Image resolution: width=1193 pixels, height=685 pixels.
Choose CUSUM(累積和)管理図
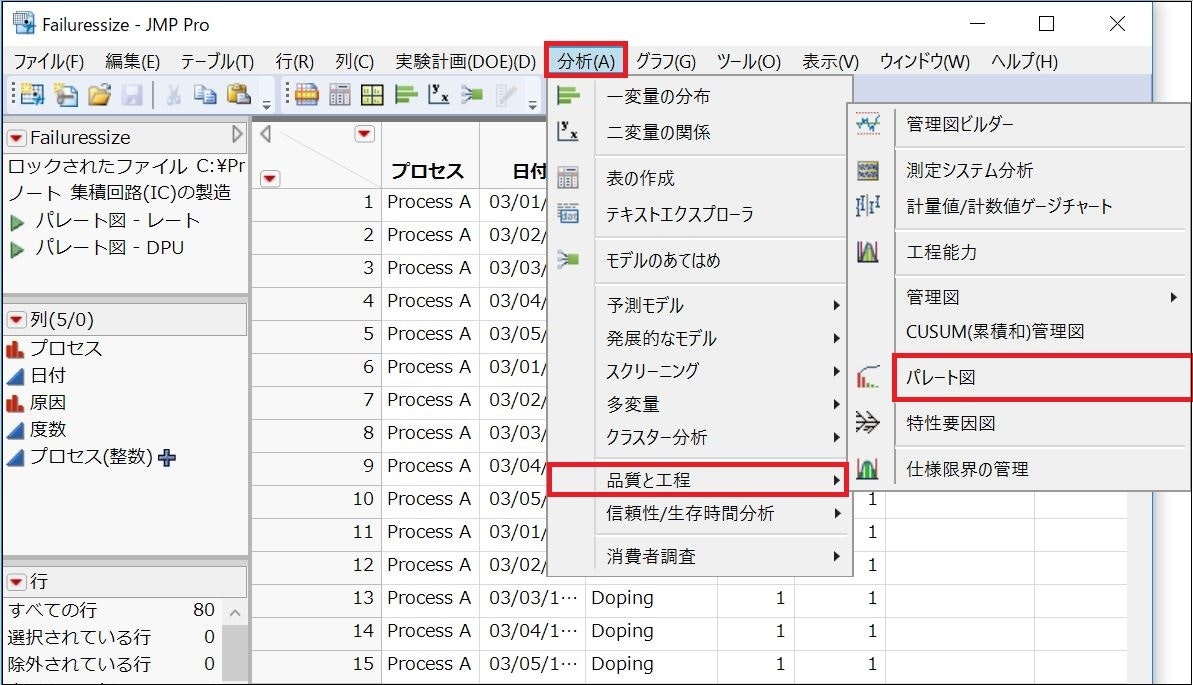[x=994, y=331]
